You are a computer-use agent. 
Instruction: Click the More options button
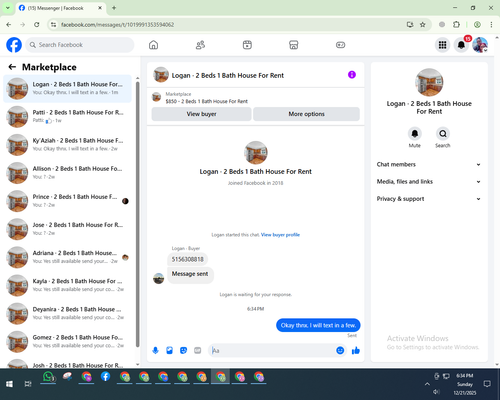point(306,114)
